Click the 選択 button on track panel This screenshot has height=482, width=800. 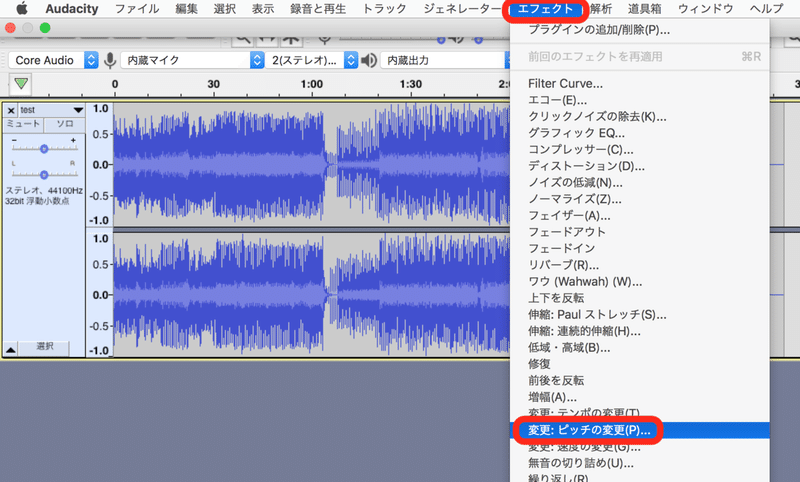pyautogui.click(x=45, y=346)
